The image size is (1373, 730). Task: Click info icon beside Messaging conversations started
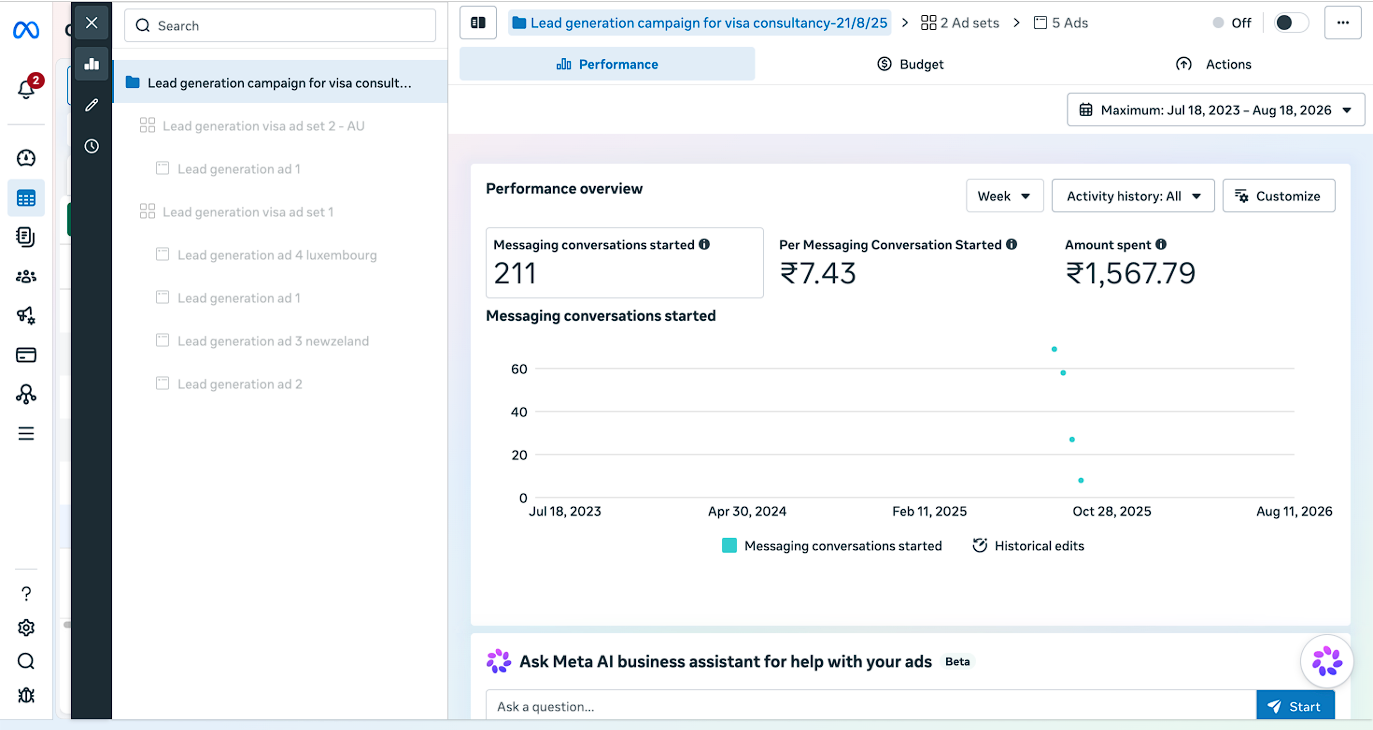point(704,244)
